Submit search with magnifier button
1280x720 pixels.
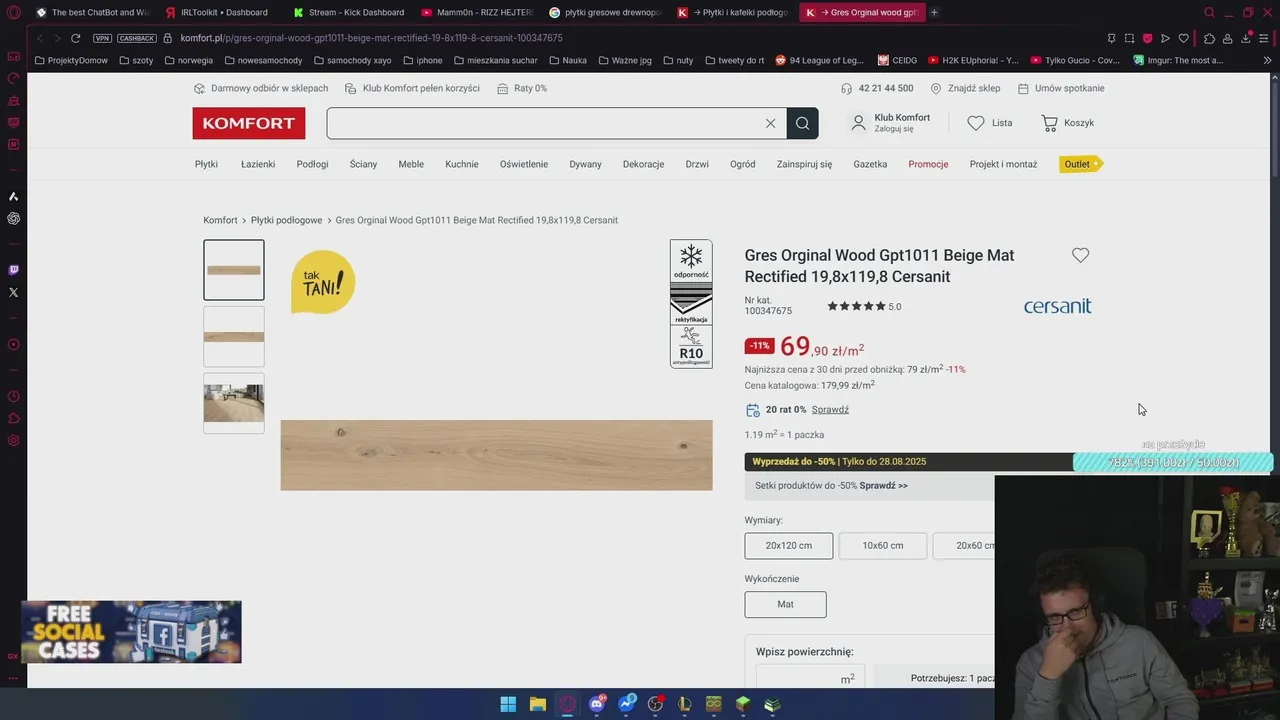[x=802, y=123]
